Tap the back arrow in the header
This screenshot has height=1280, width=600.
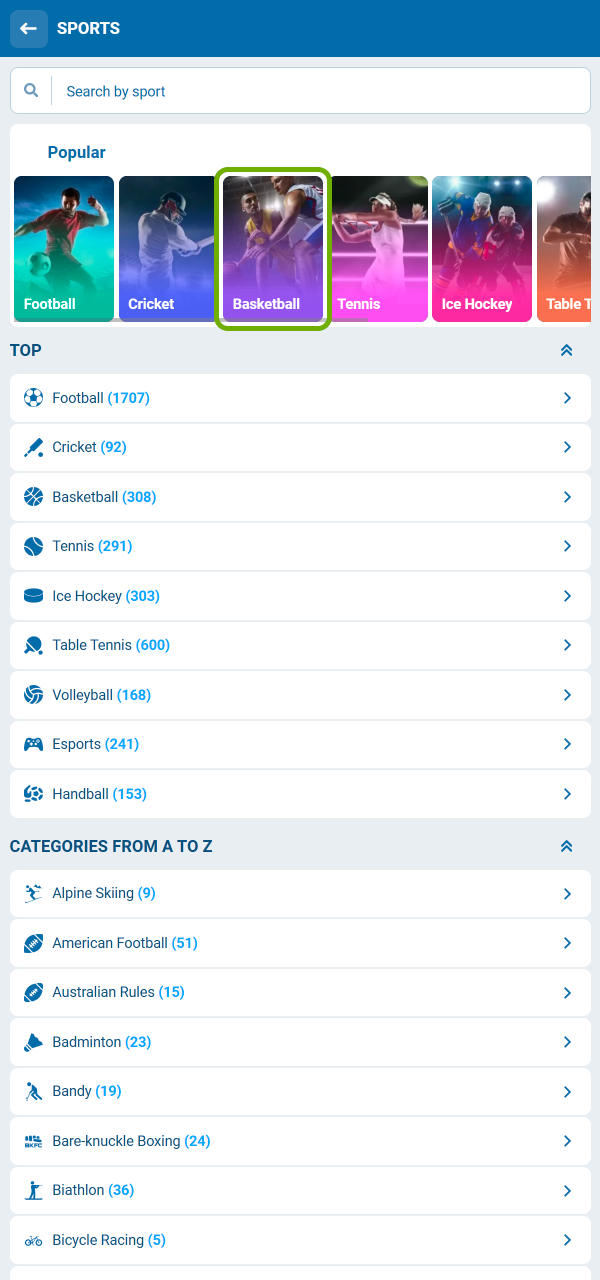click(28, 28)
